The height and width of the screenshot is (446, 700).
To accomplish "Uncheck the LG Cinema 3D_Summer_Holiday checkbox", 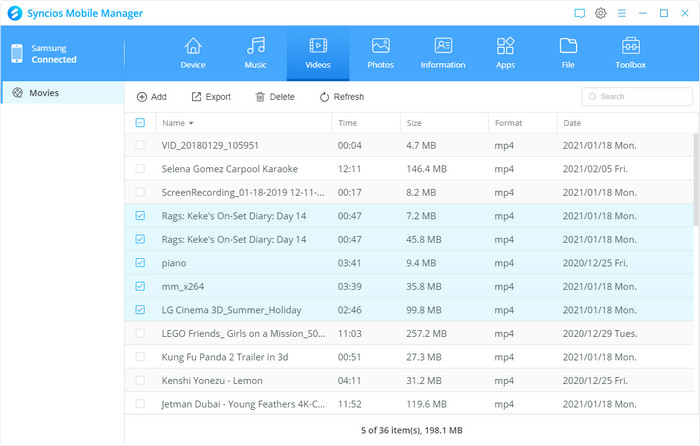I will pyautogui.click(x=140, y=309).
